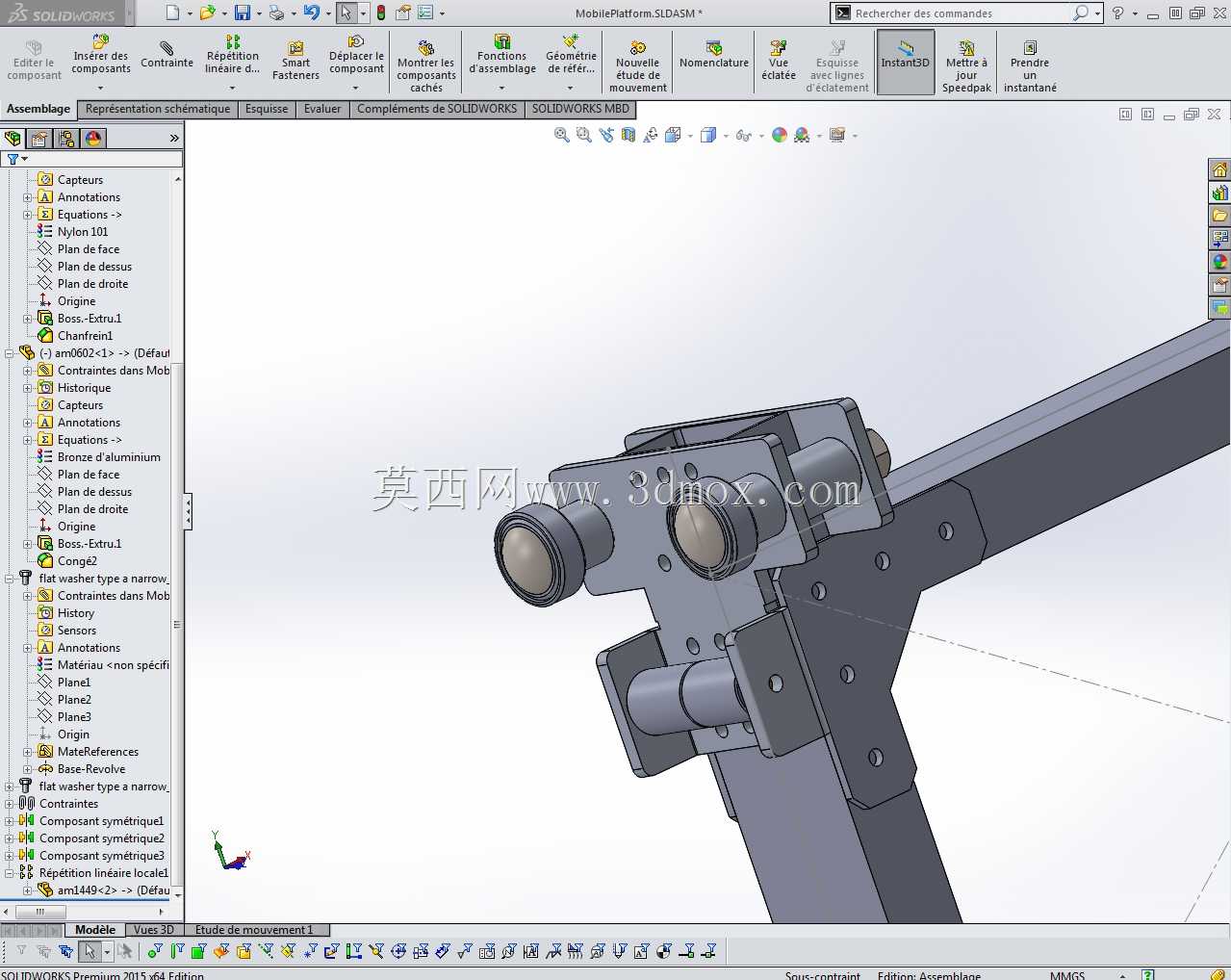The width and height of the screenshot is (1231, 980).
Task: Click the Rechercher des commandes search field
Action: click(962, 13)
